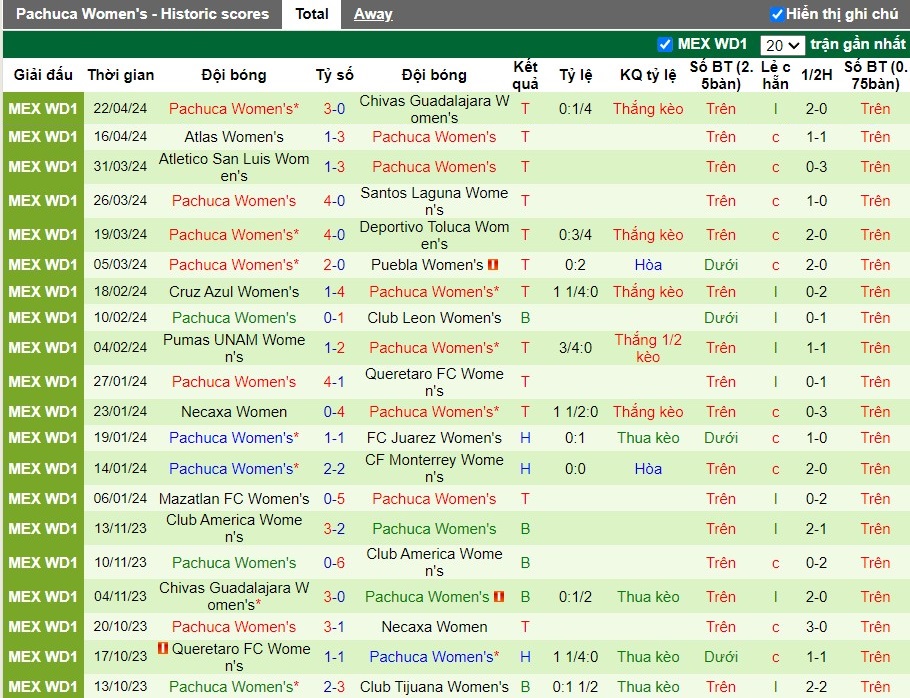Click the 1-3 score for Atlas Women's match
Image resolution: width=910 pixels, height=698 pixels.
click(x=334, y=137)
